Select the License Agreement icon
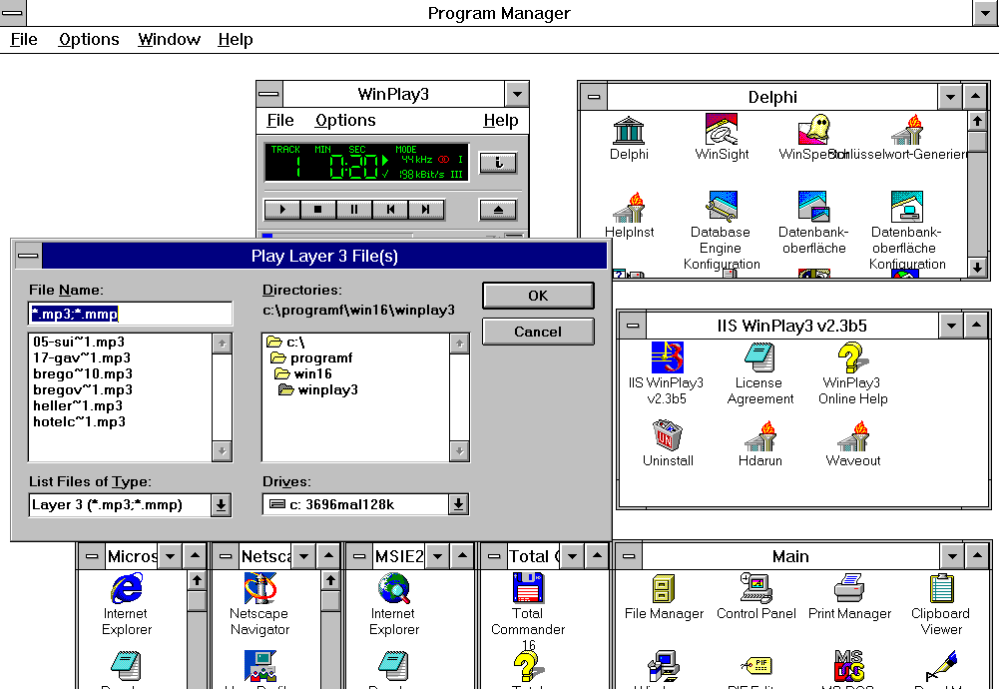The image size is (1000, 691). [x=760, y=358]
